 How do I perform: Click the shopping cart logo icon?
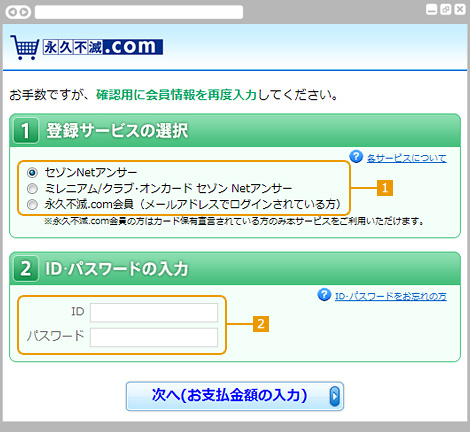pos(24,47)
